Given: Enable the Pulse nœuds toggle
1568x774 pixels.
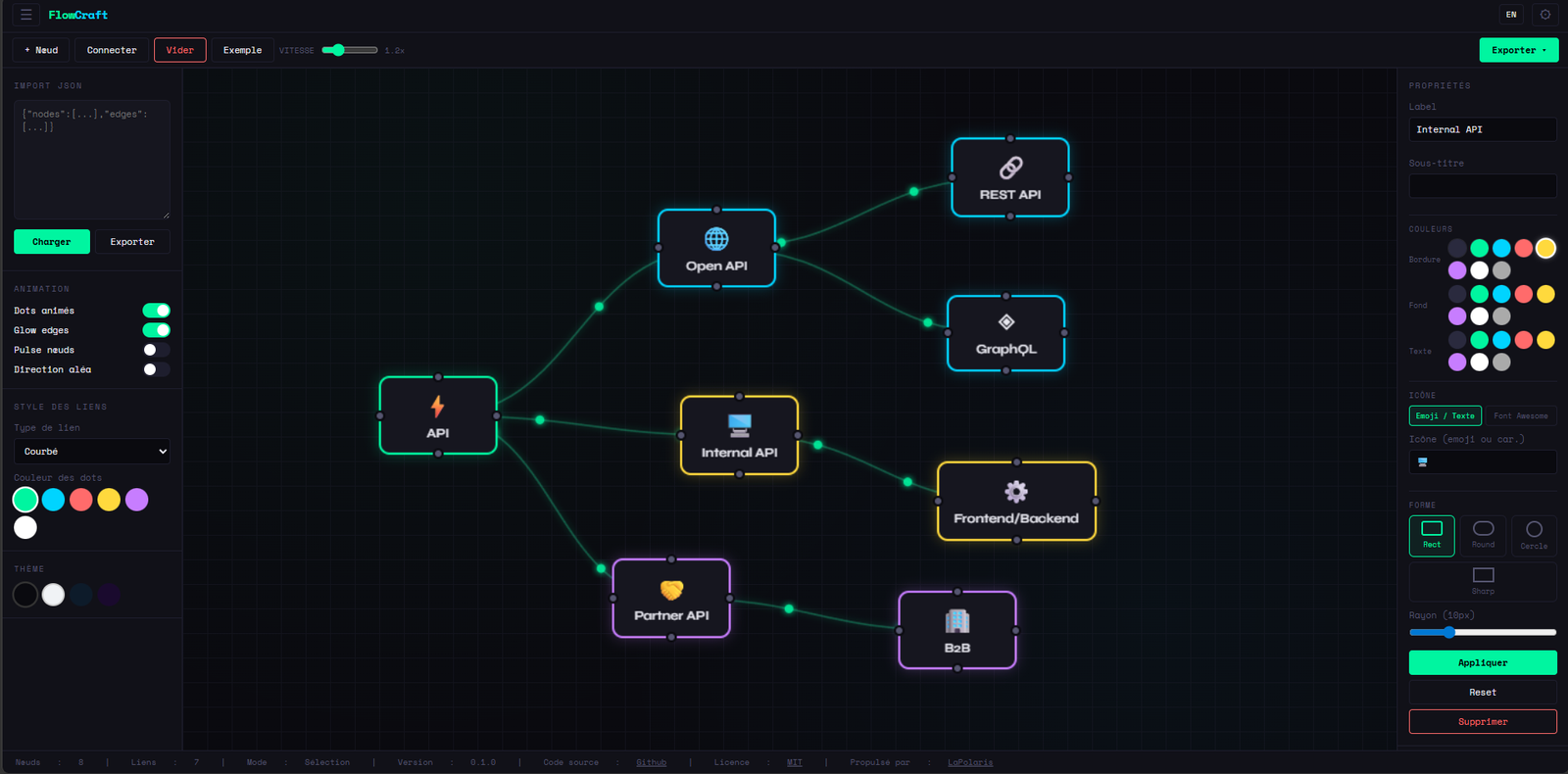Looking at the screenshot, I should [157, 350].
